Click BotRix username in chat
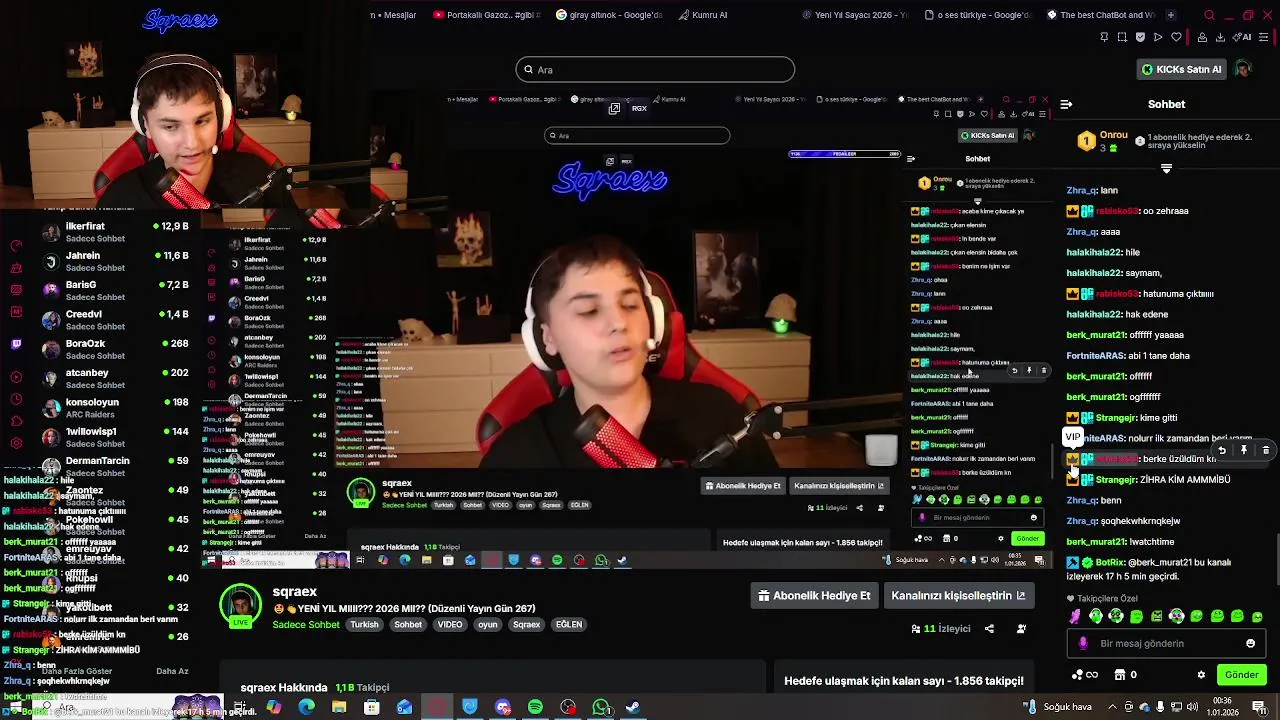 pyautogui.click(x=1110, y=563)
